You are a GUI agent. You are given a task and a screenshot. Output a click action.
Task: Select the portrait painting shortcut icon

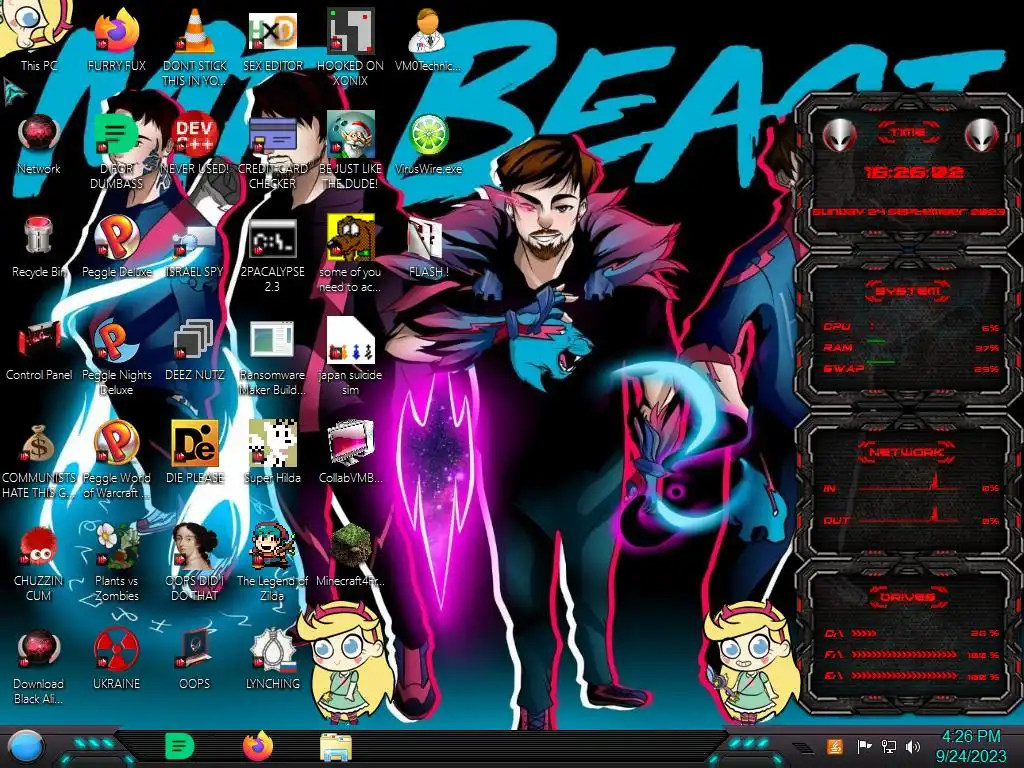[x=195, y=546]
